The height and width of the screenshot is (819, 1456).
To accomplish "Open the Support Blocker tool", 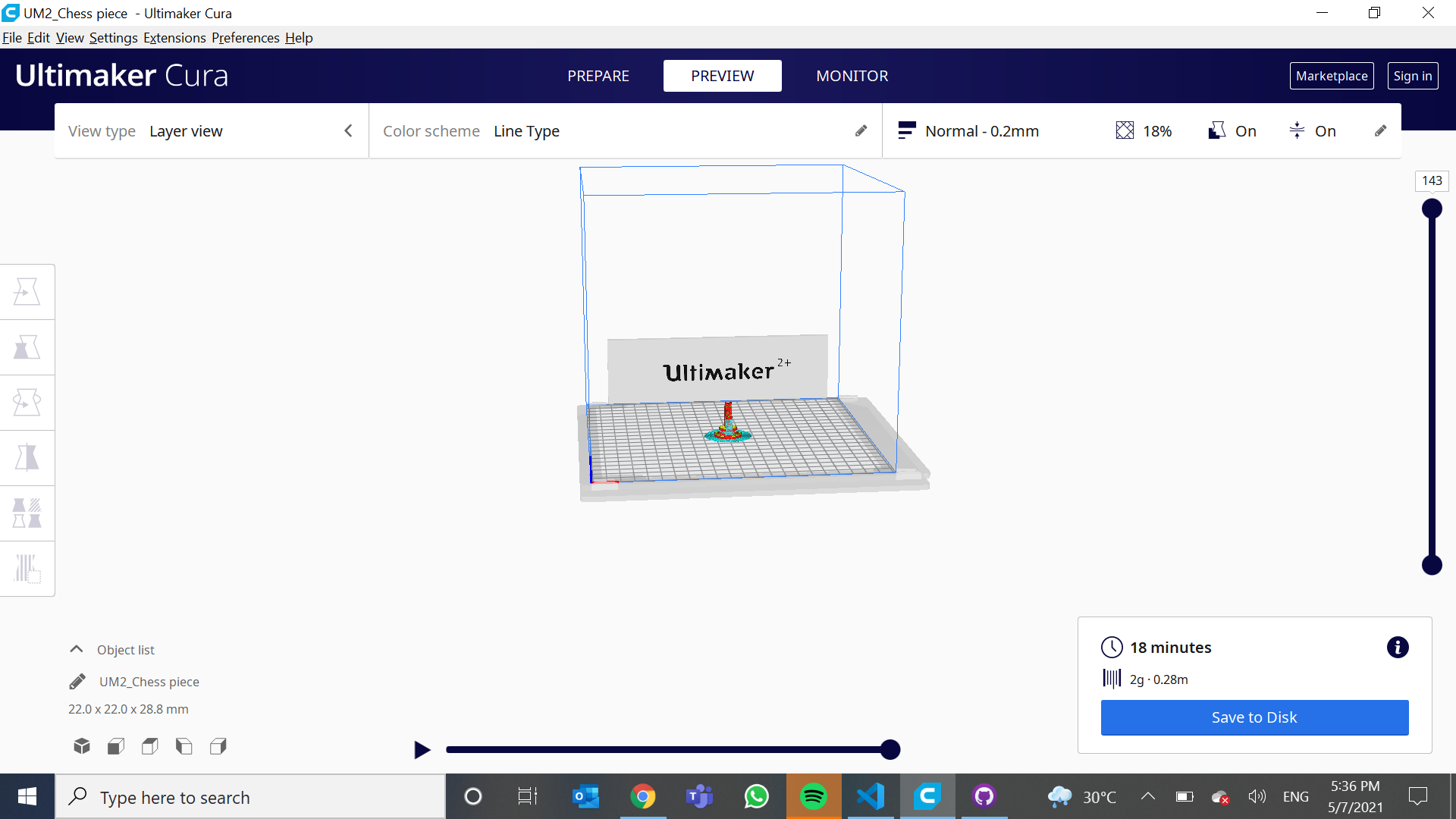I will pyautogui.click(x=27, y=569).
